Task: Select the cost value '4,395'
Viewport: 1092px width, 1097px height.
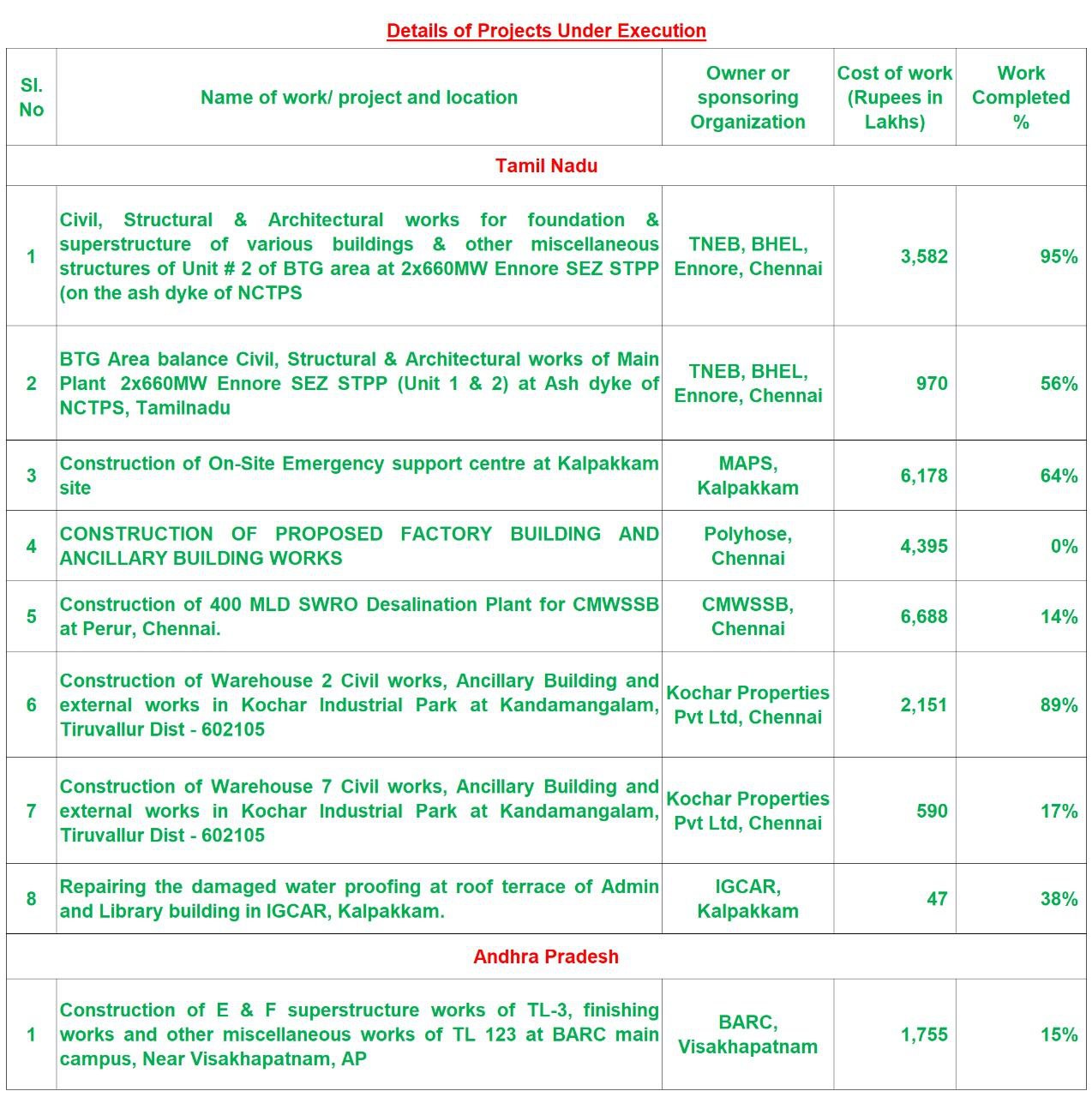Action: [x=924, y=546]
